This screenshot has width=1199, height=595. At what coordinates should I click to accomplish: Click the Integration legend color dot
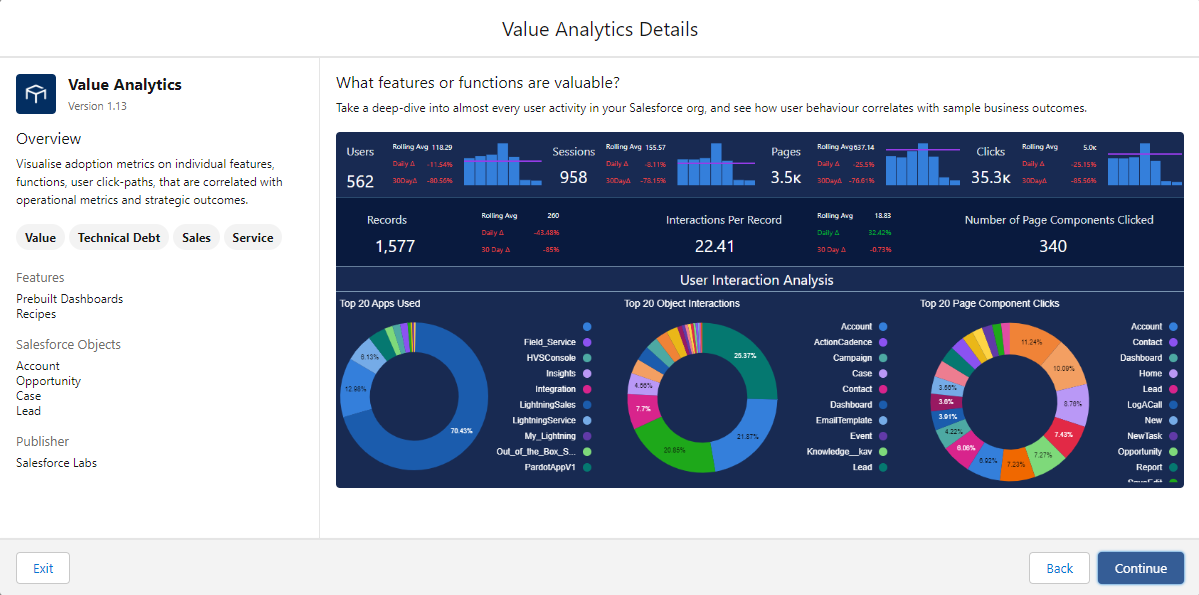(587, 389)
